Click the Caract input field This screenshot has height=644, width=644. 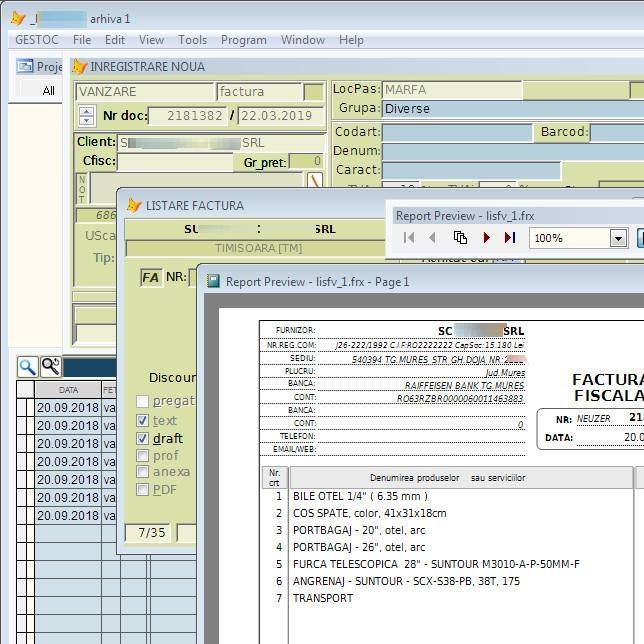[x=471, y=170]
